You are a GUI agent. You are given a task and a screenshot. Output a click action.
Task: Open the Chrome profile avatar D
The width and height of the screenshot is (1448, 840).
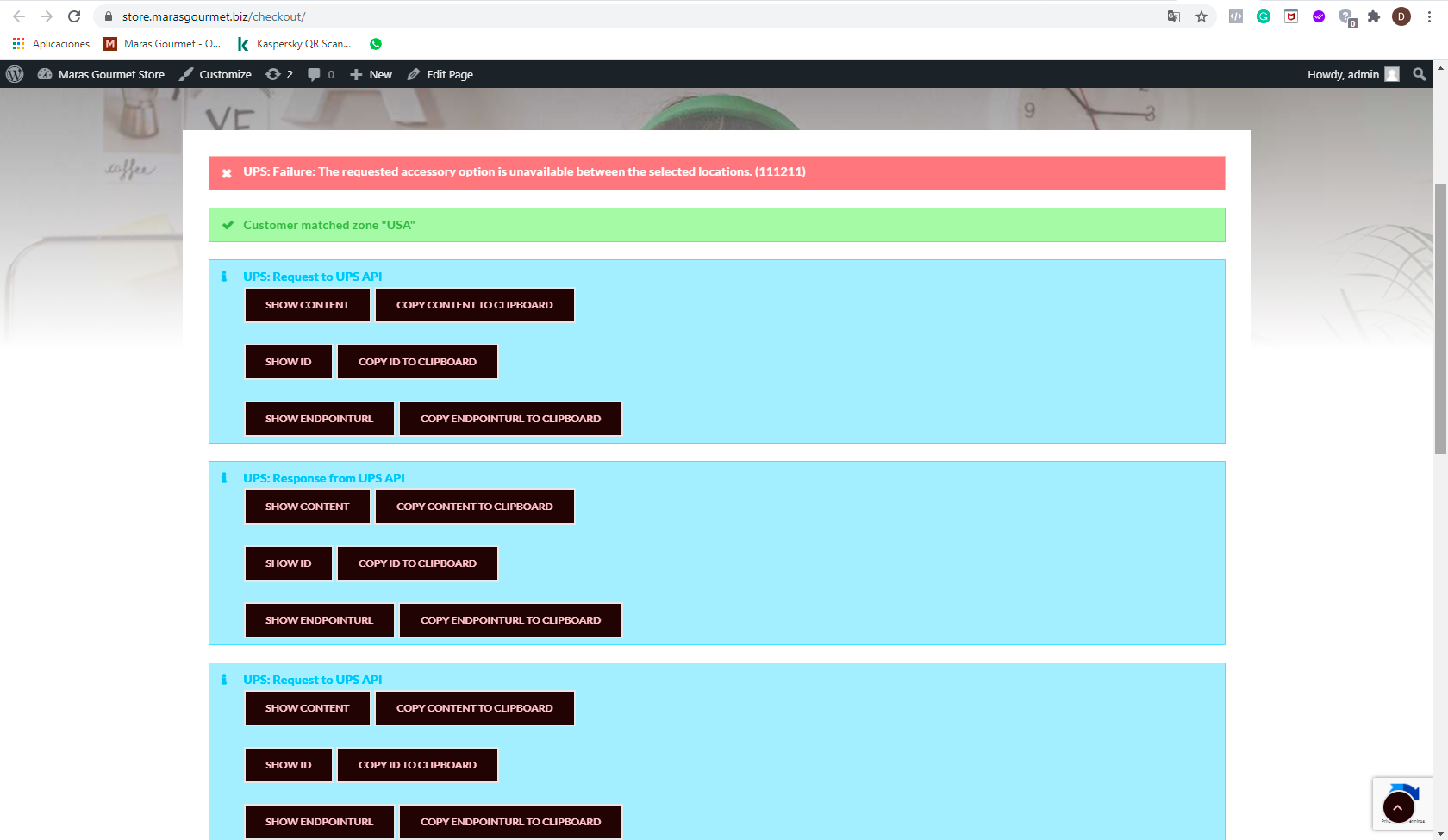coord(1401,16)
